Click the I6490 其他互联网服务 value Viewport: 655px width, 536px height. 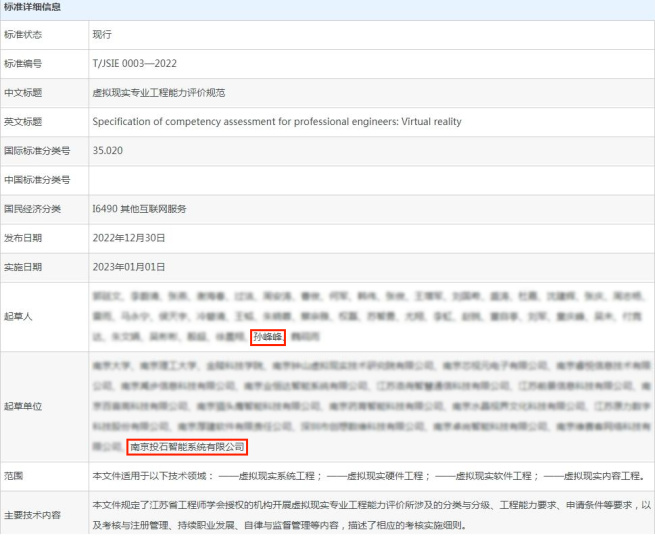tap(139, 208)
